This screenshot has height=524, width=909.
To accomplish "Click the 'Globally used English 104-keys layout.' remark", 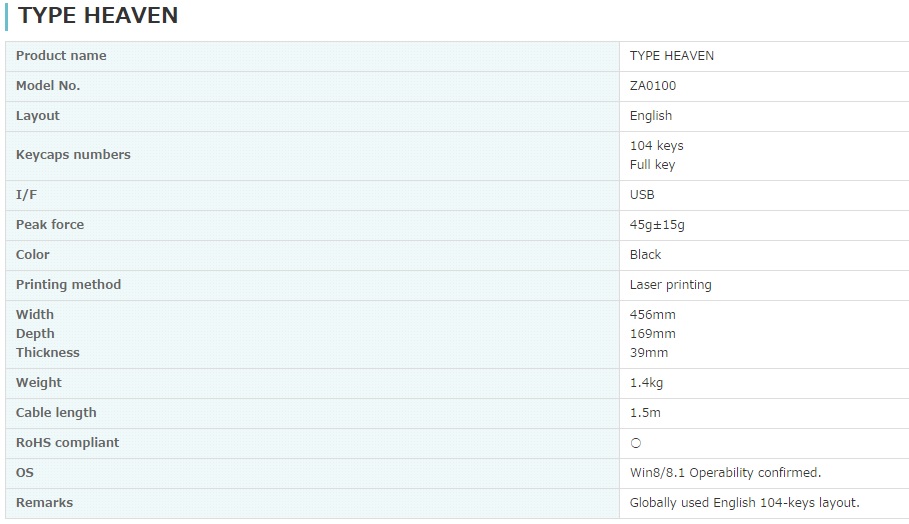I will click(x=744, y=503).
